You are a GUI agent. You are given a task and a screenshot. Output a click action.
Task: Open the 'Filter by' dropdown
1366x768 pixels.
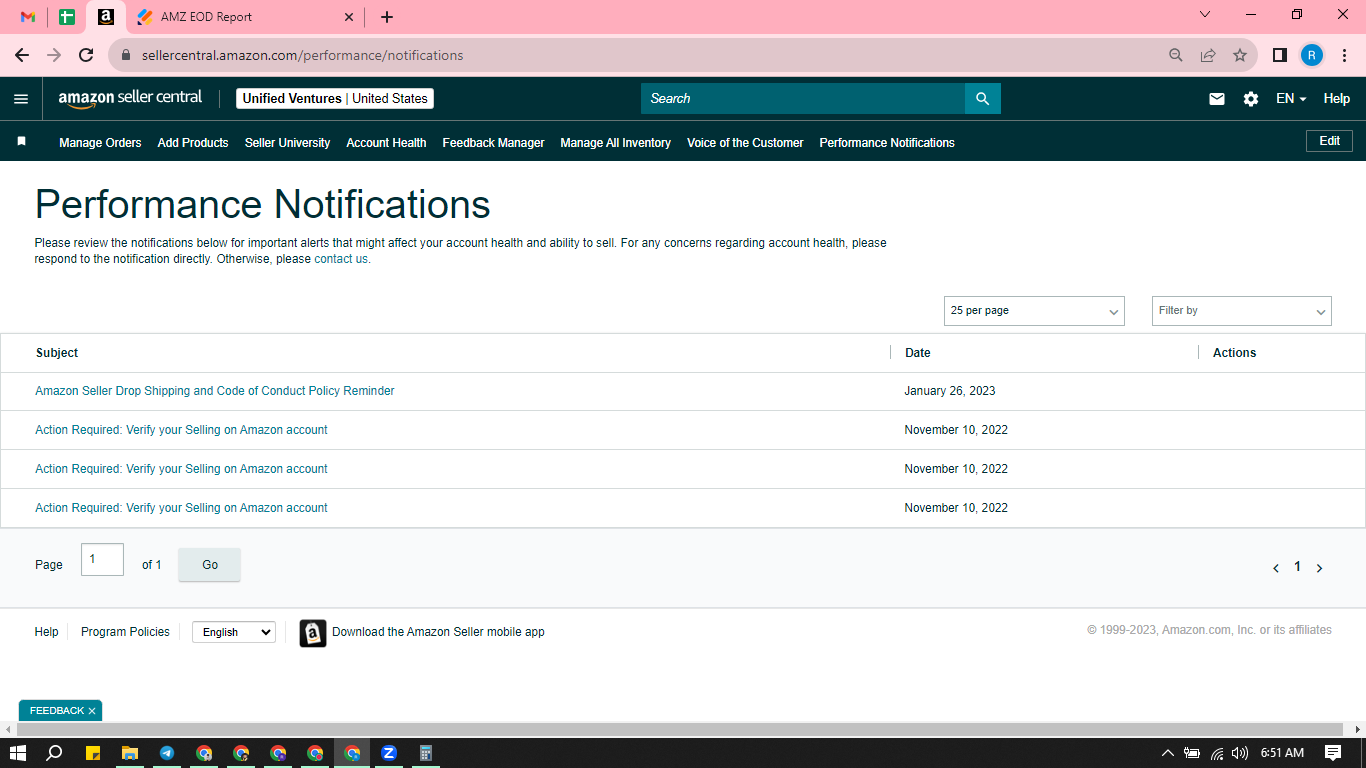tap(1242, 311)
